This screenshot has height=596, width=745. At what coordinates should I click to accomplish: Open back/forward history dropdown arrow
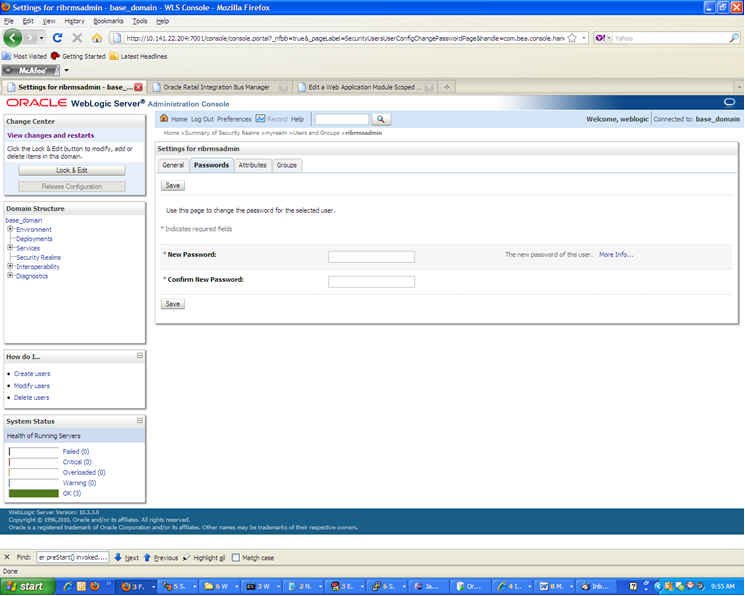click(x=42, y=38)
